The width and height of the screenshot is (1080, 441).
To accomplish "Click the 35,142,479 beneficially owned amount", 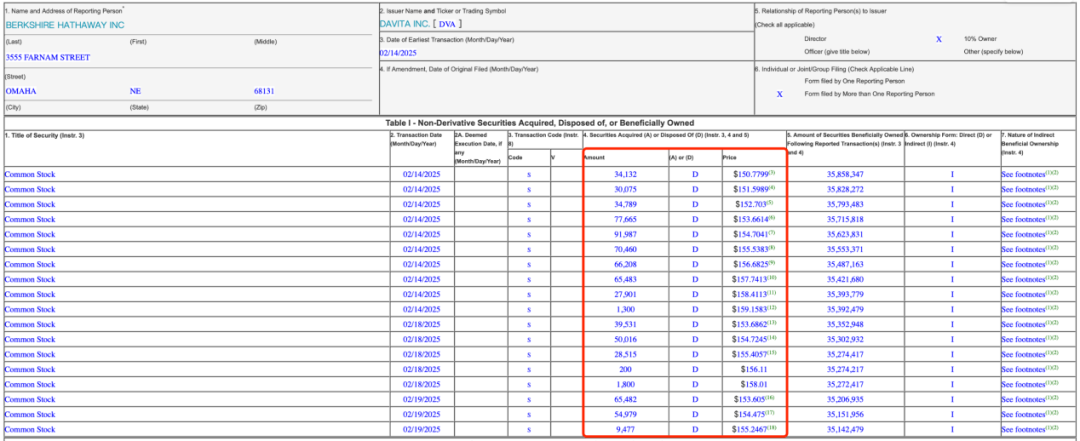I will [x=845, y=429].
